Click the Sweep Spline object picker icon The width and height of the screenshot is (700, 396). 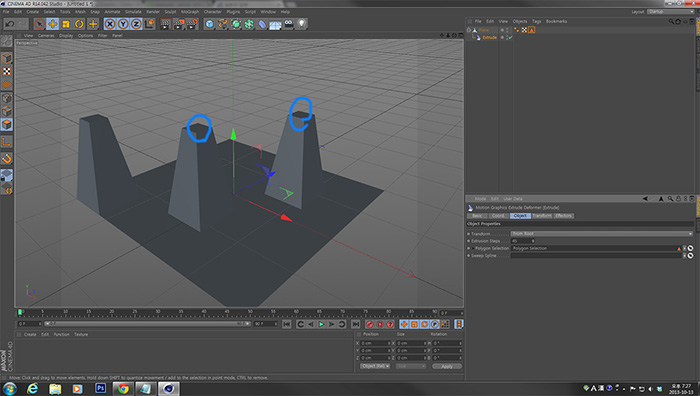click(x=691, y=256)
